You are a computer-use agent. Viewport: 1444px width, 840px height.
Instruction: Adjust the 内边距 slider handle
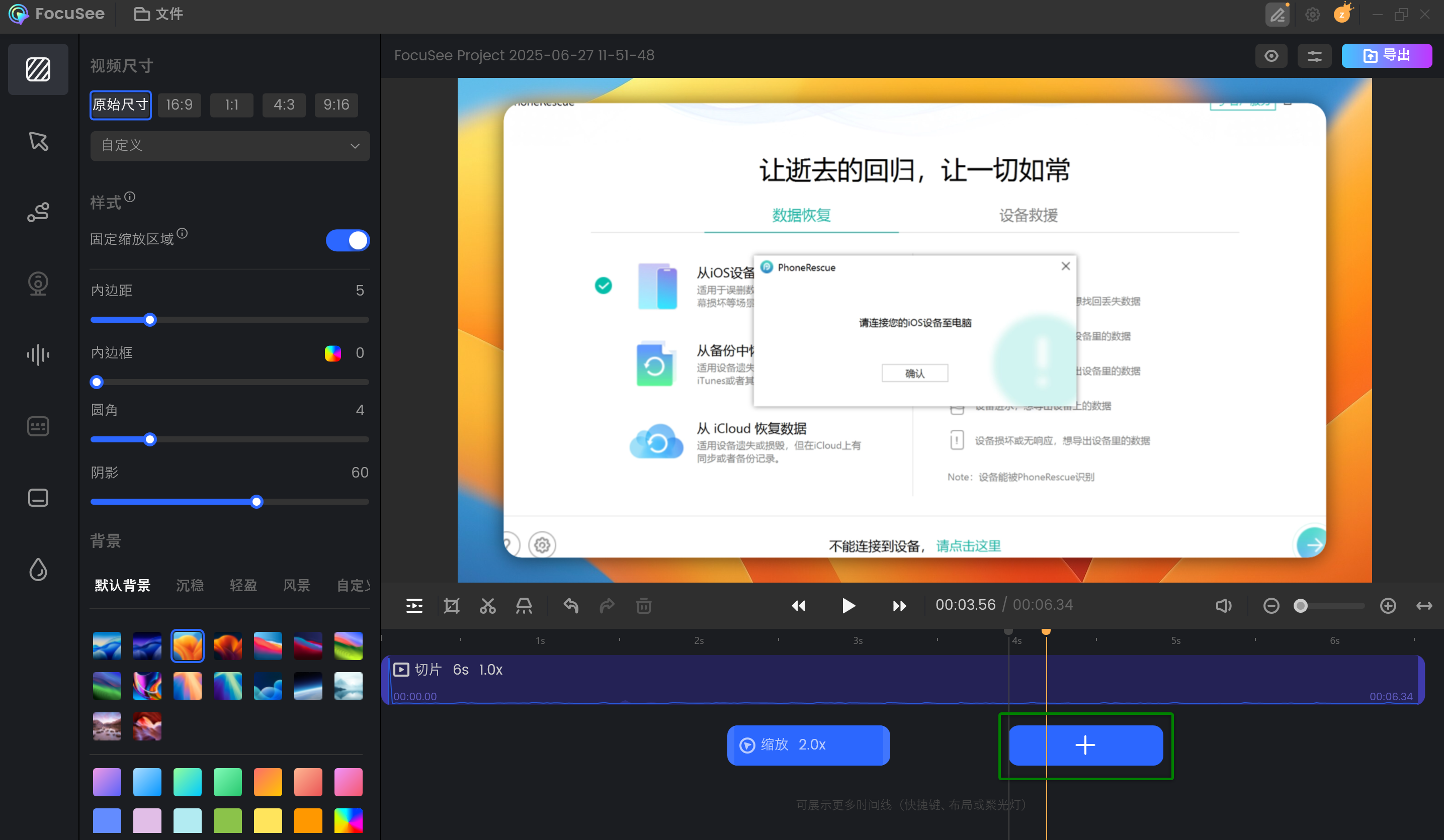pyautogui.click(x=149, y=320)
